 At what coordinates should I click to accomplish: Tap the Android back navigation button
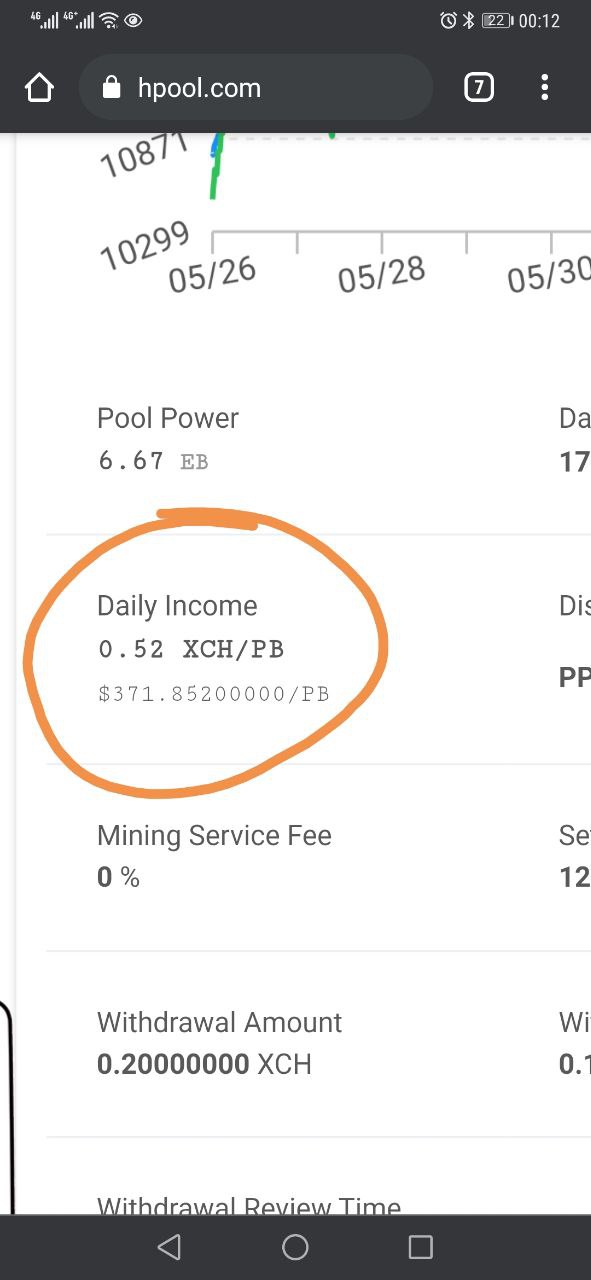[170, 1246]
